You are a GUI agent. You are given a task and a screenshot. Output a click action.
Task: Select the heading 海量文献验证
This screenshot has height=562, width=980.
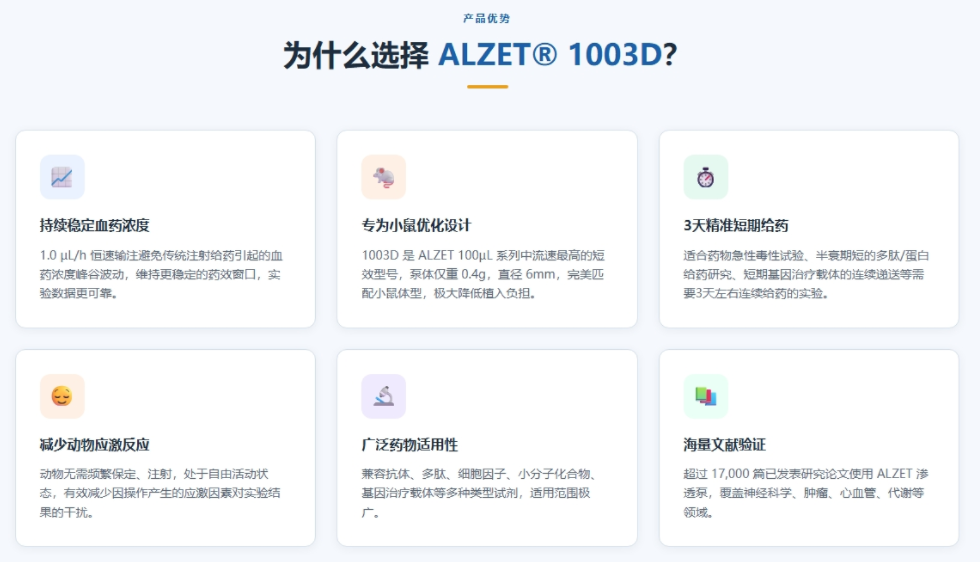[x=724, y=445]
